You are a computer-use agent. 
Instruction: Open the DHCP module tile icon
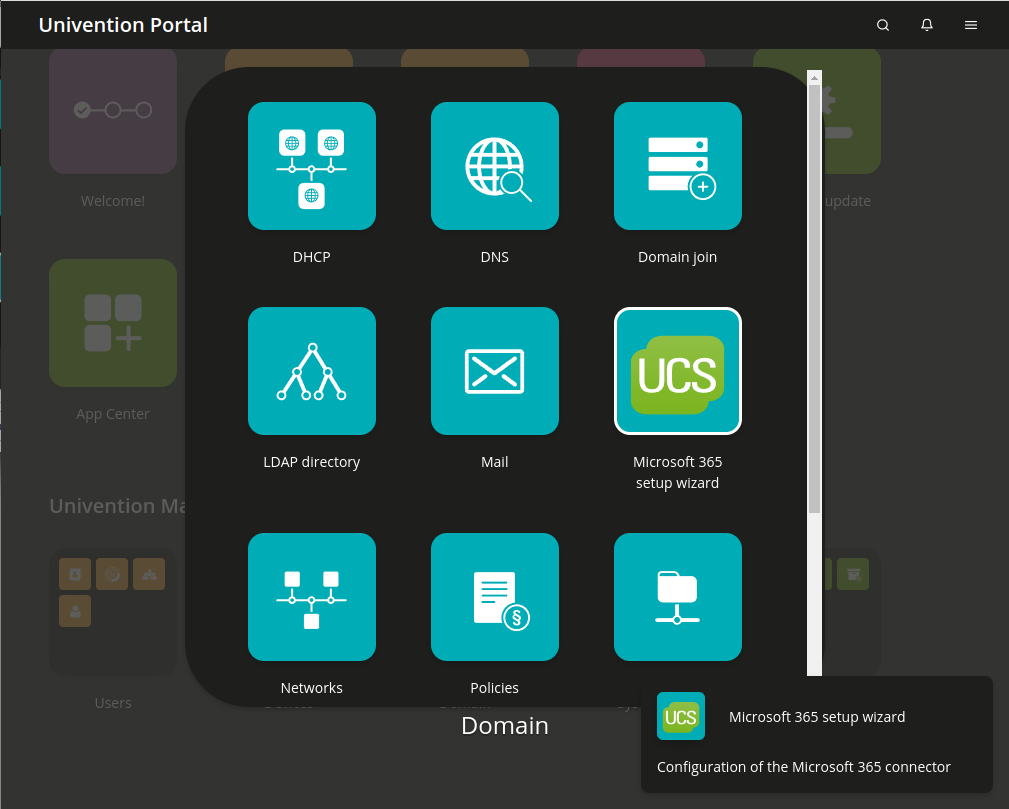[x=311, y=166]
